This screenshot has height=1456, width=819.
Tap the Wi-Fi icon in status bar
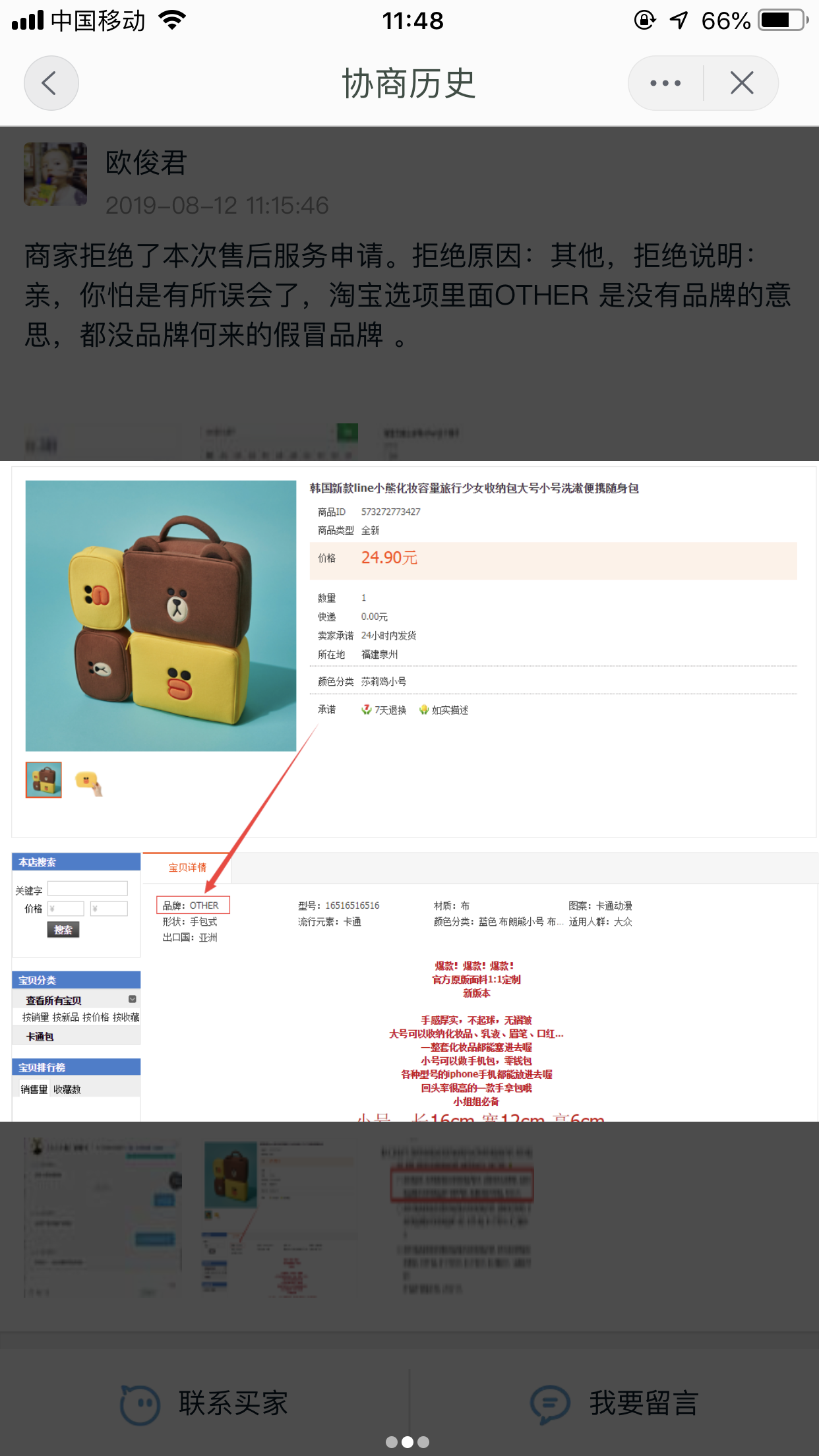point(172,20)
